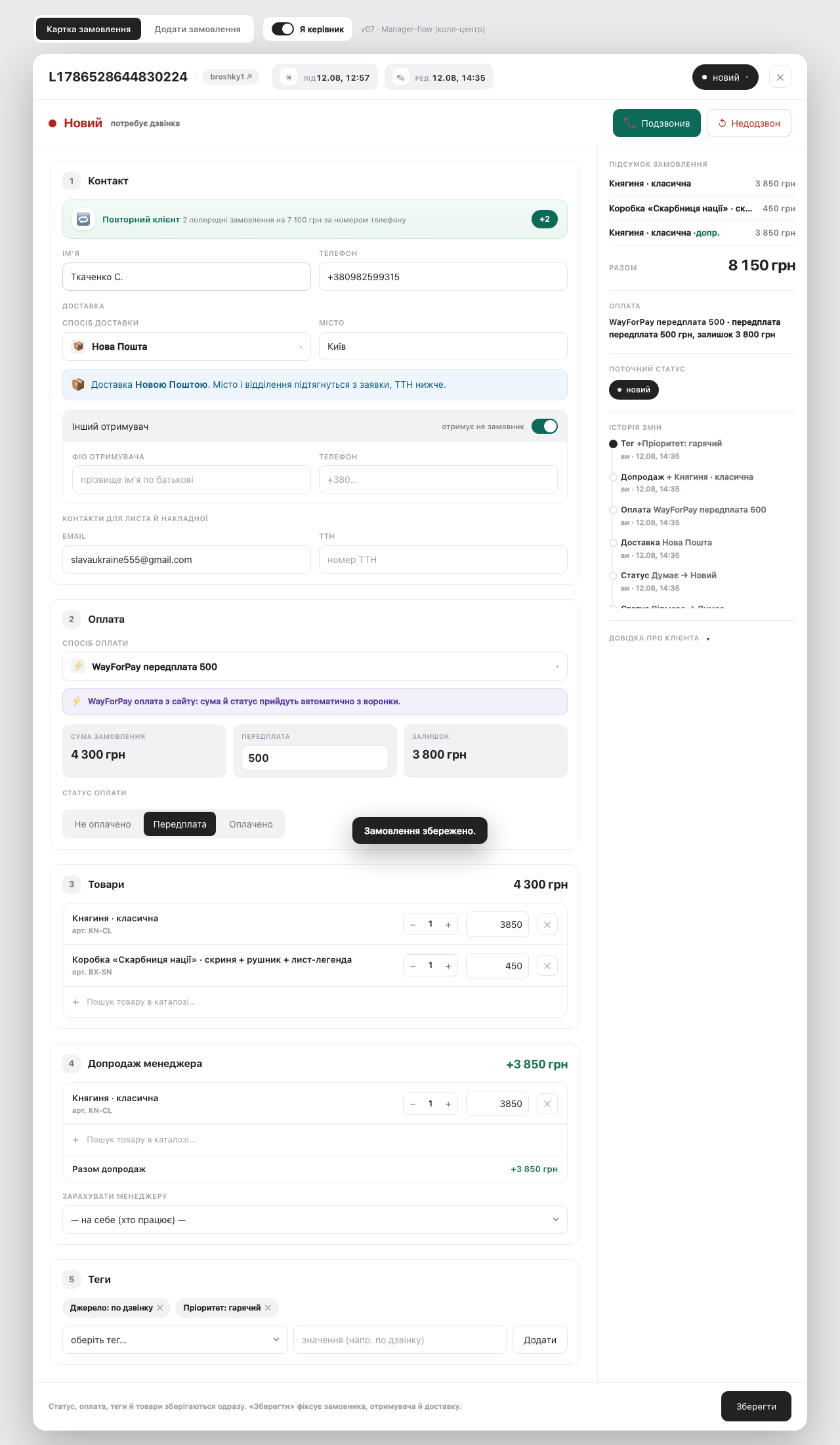Open the оберіть тег dropdown
The width and height of the screenshot is (840, 1445).
coord(175,1340)
